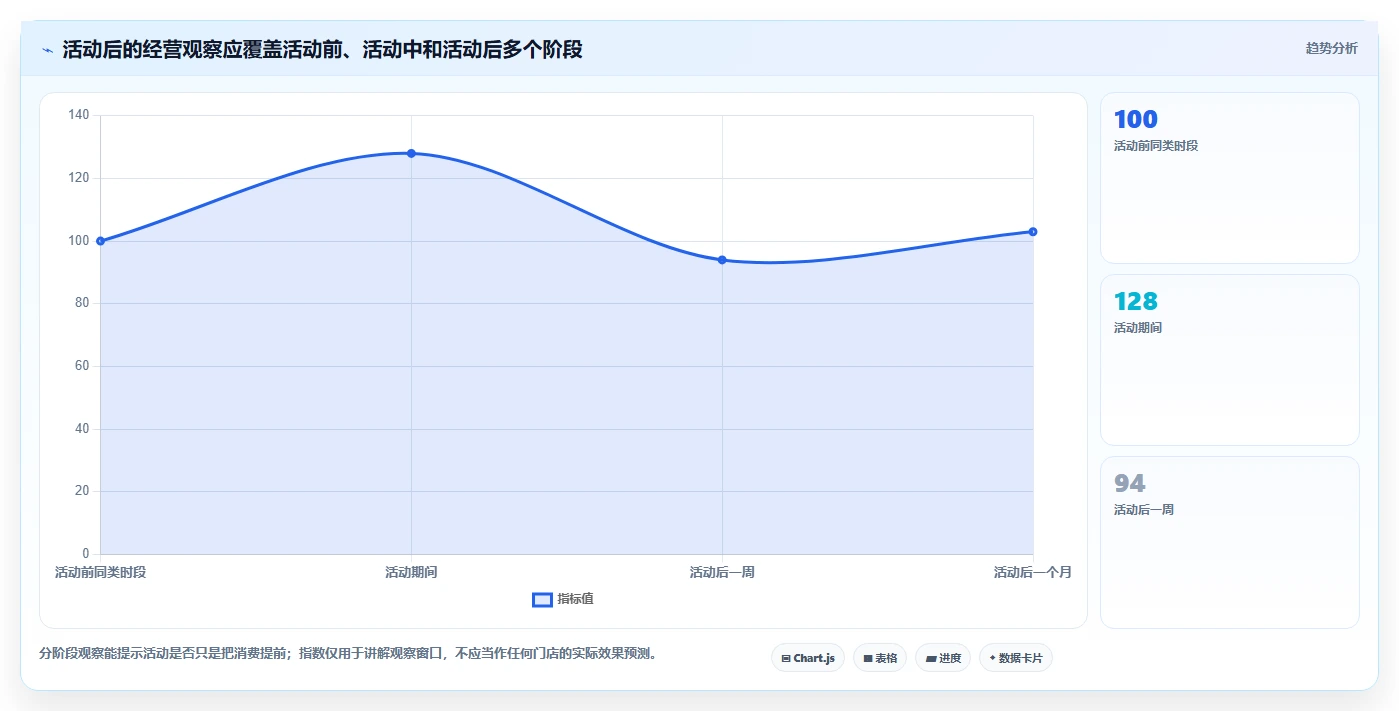1399x711 pixels.
Task: Click the 趋势分析 label in header
Action: [1331, 48]
